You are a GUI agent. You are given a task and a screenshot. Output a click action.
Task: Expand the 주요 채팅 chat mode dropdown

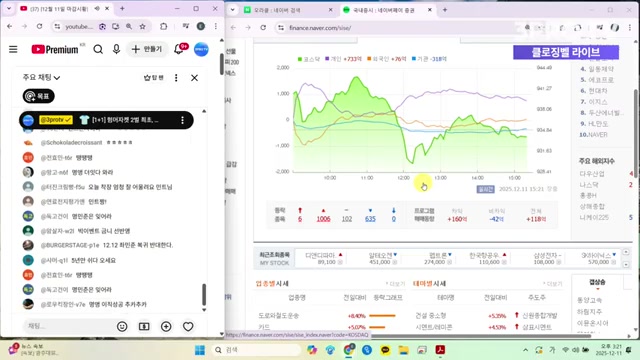[x=41, y=77]
